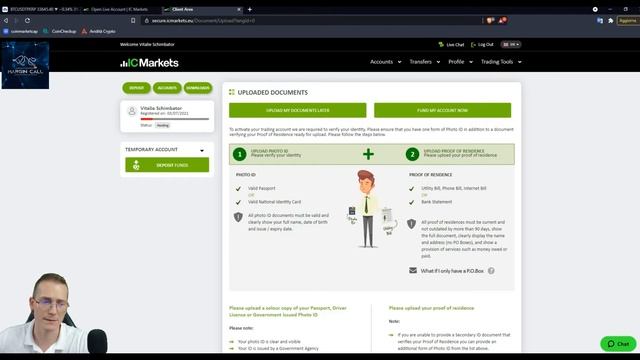Screen dimensions: 640x360
Task: Click the 'Bank Statement' text
Action: [436, 202]
